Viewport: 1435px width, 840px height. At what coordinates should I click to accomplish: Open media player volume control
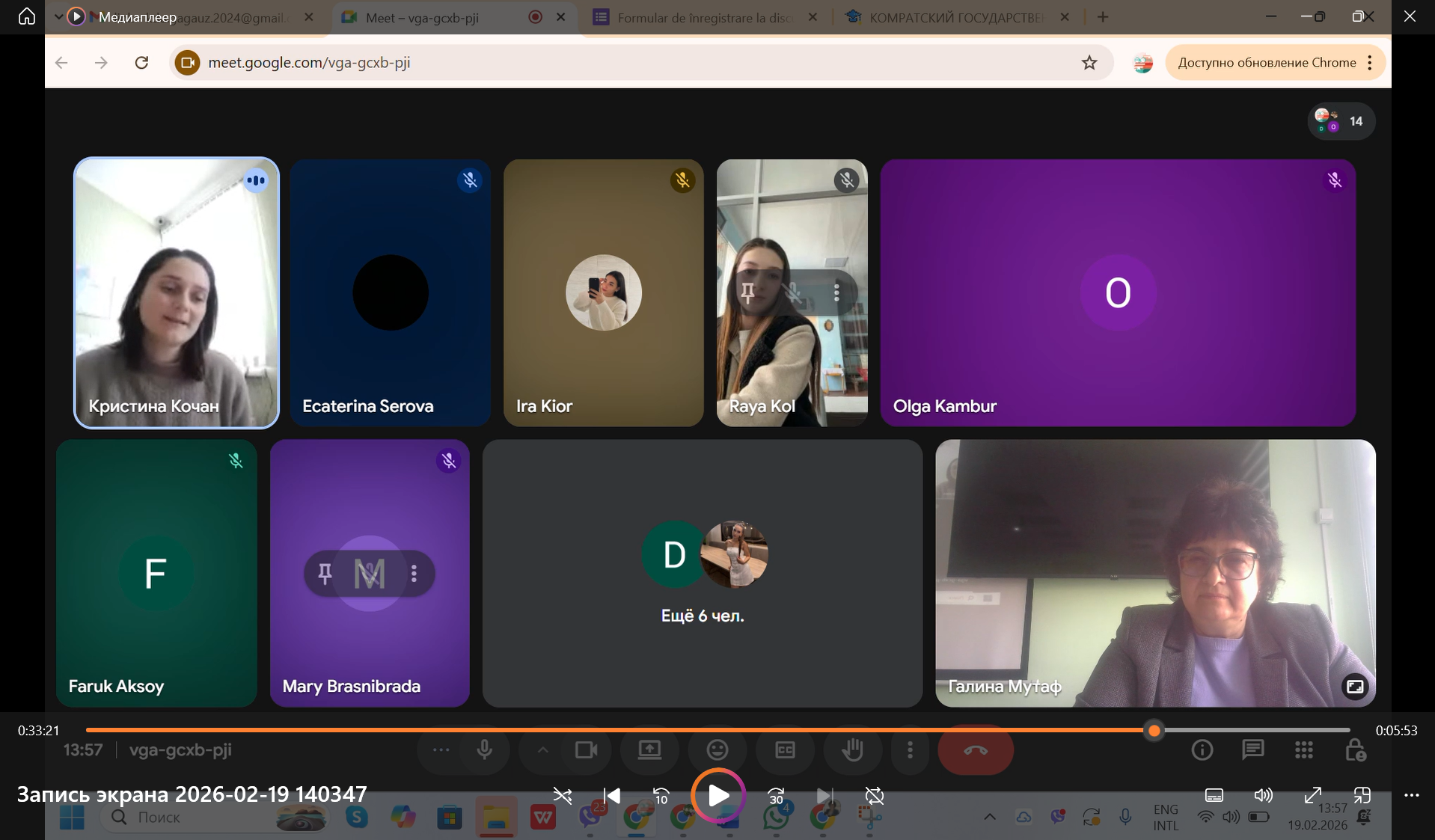point(1263,795)
